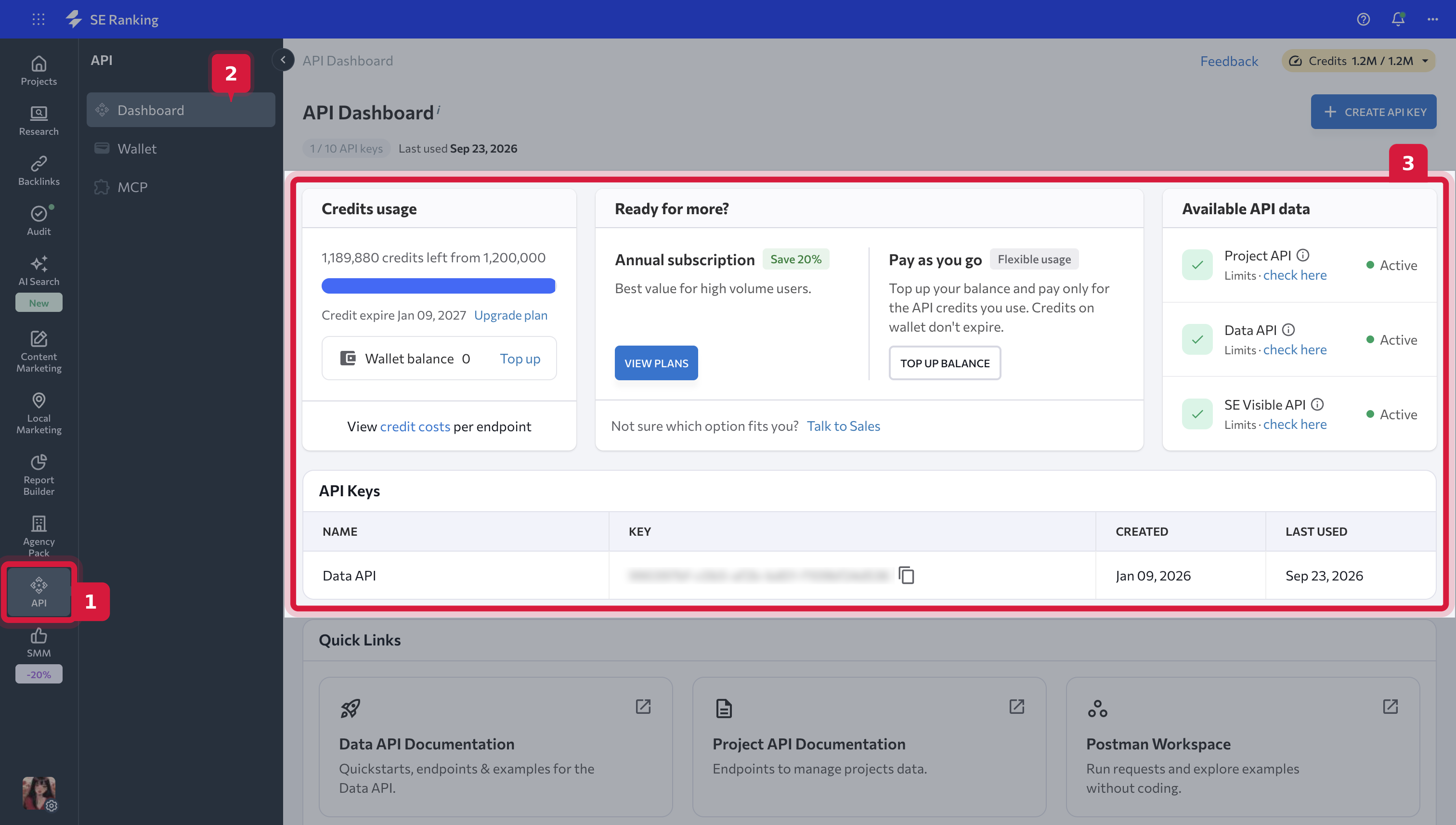Open the AI Search section
This screenshot has width=1456, height=825.
pos(39,271)
